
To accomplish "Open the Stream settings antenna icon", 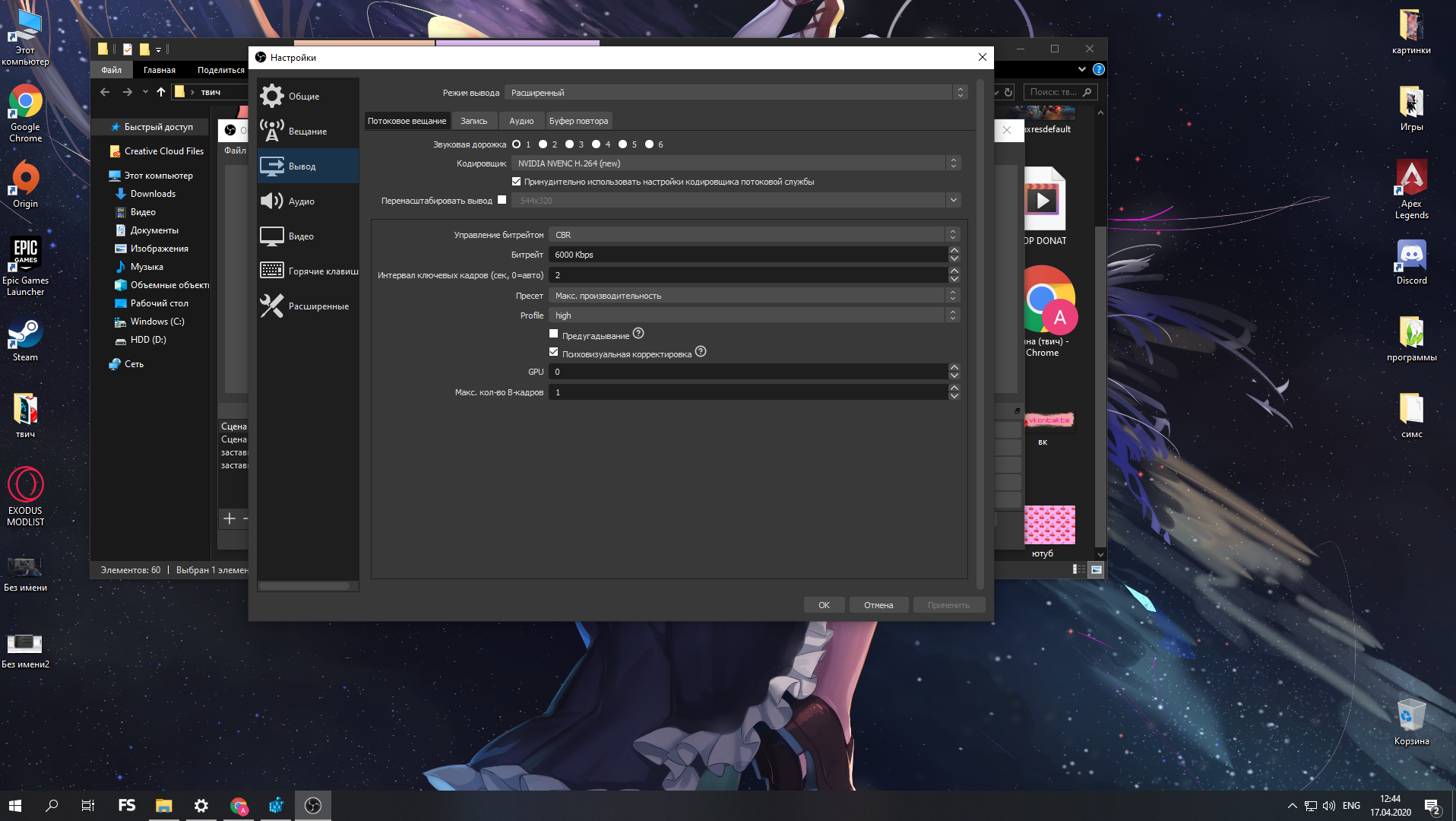I will tap(271, 131).
